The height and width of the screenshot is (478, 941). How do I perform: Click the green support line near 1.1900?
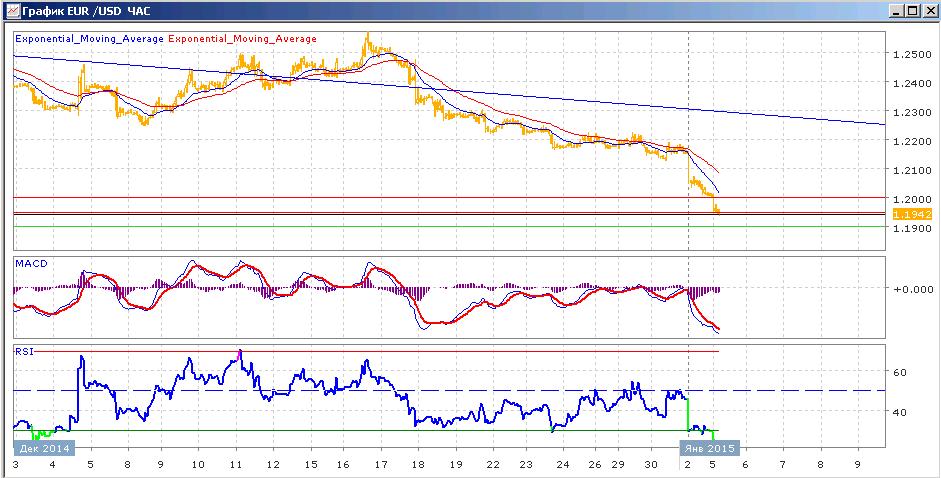click(449, 226)
